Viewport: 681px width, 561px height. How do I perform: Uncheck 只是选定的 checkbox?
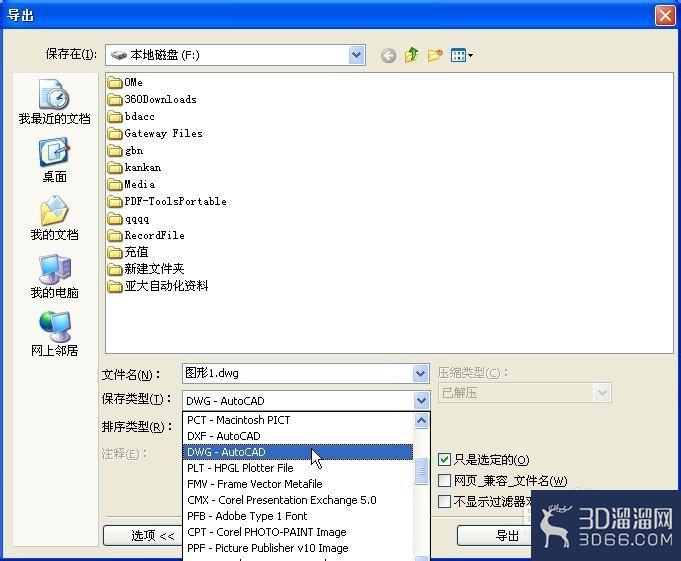[x=444, y=459]
